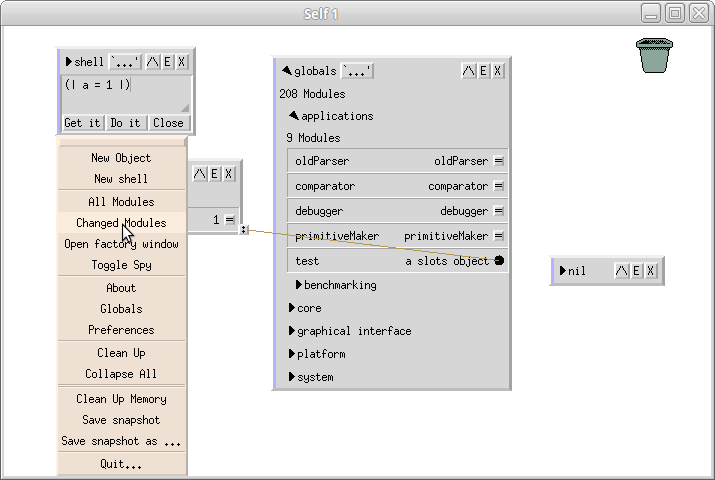This screenshot has width=715, height=480.
Task: Click the trash can icon
Action: point(652,55)
